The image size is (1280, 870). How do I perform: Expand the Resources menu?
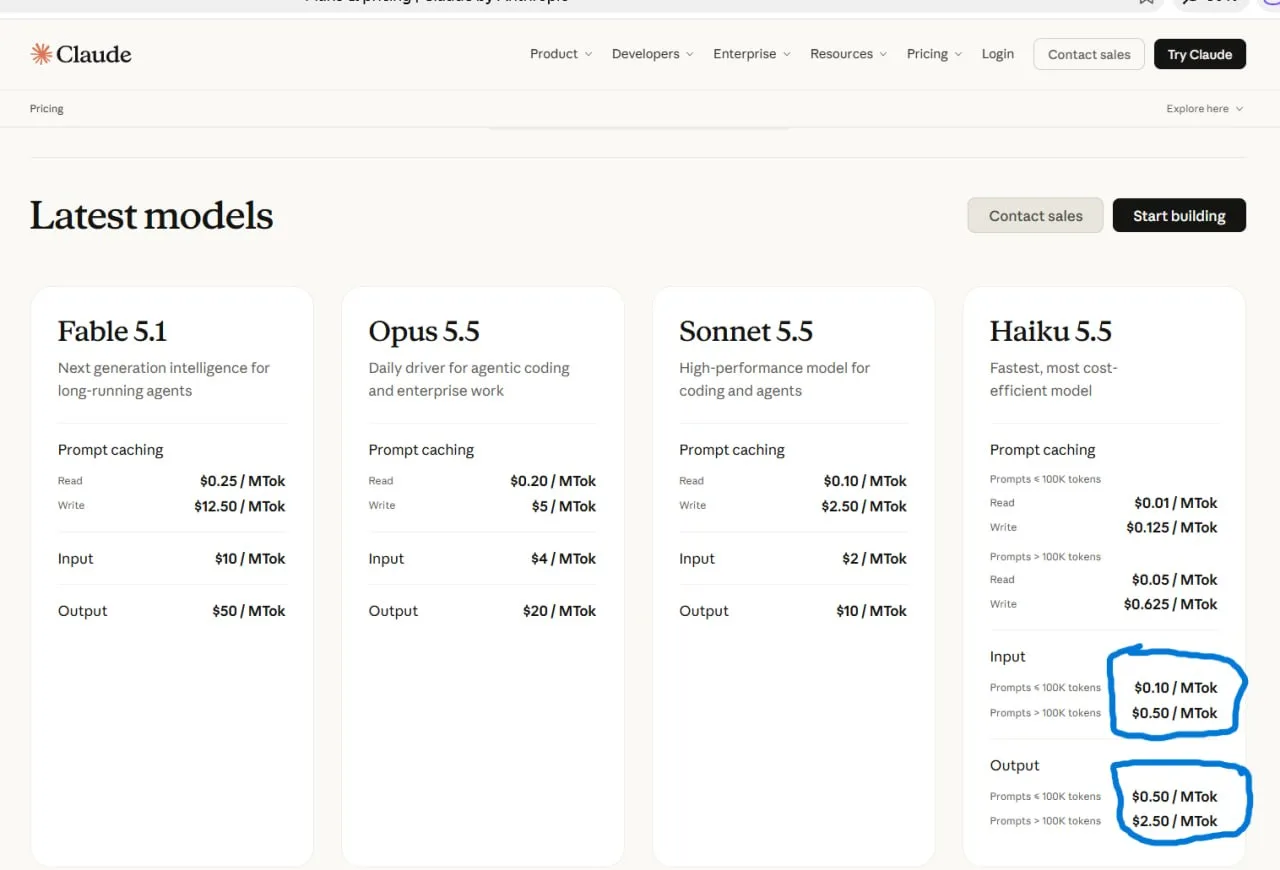(x=848, y=54)
